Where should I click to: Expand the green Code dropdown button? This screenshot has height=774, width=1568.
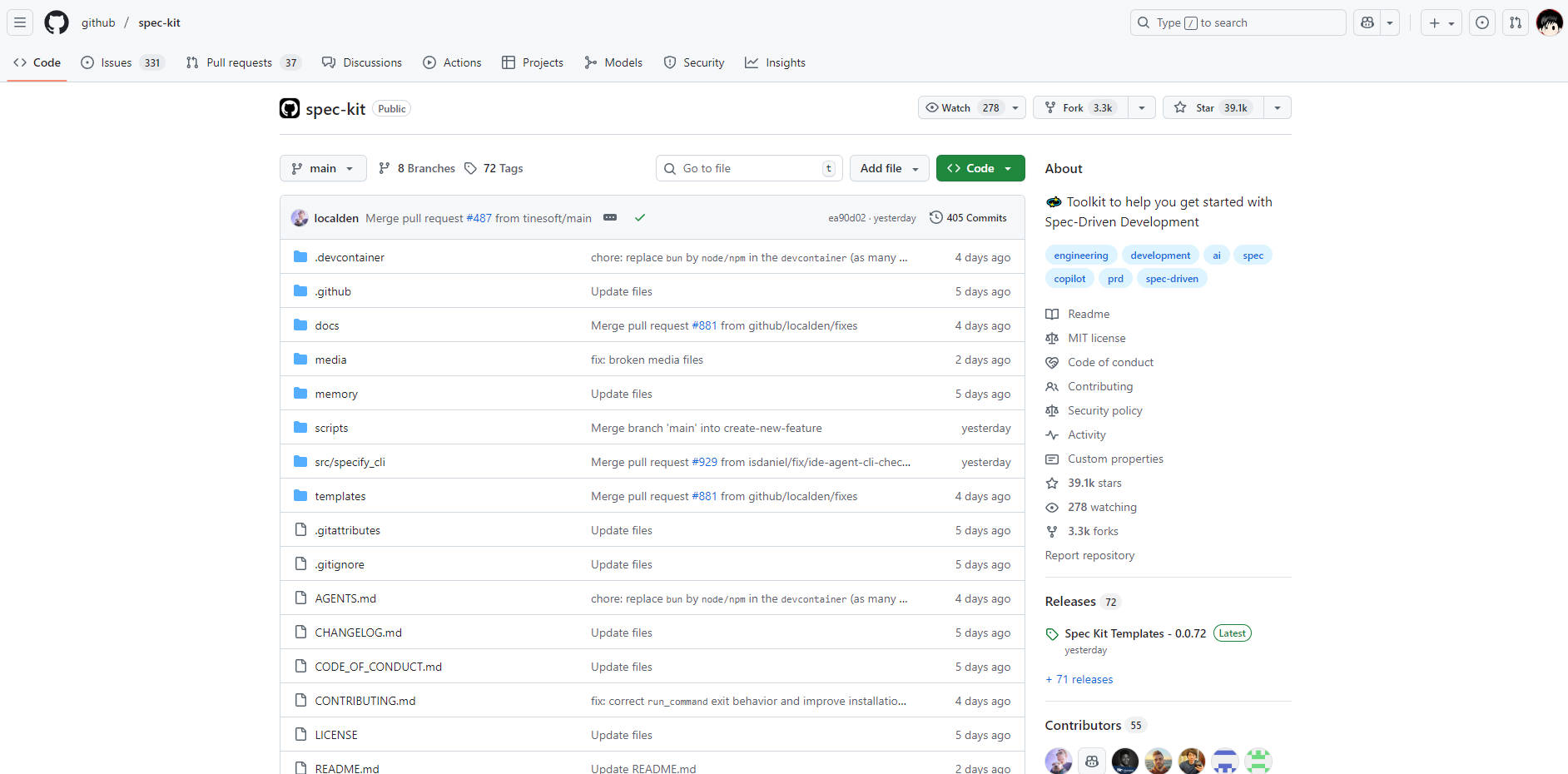coord(980,168)
